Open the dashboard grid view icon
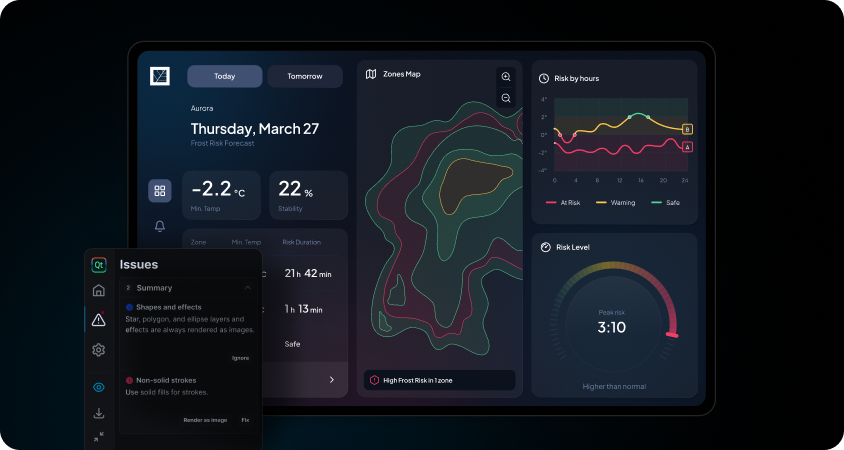The height and width of the screenshot is (450, 844). point(160,191)
